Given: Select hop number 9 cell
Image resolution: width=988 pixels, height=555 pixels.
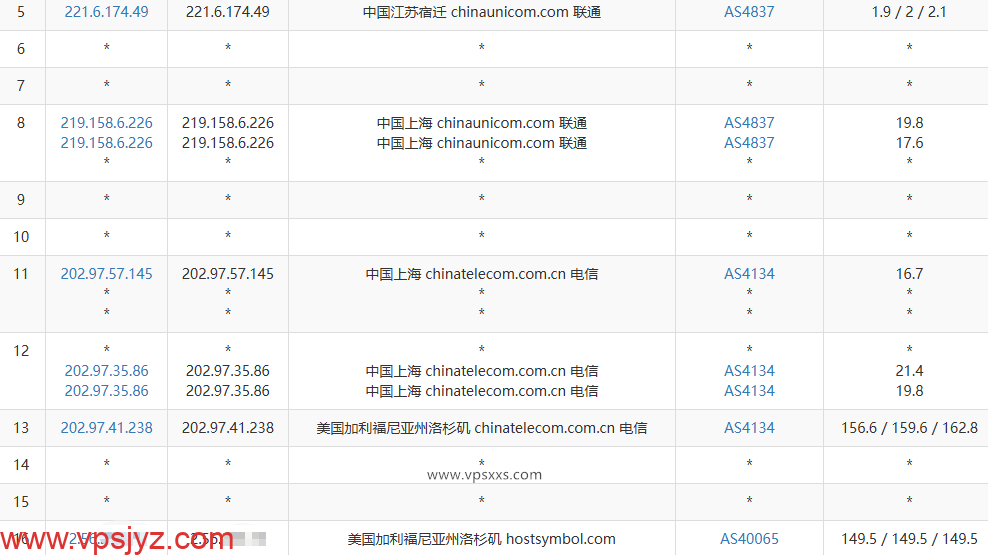Looking at the screenshot, I should pyautogui.click(x=21, y=200).
